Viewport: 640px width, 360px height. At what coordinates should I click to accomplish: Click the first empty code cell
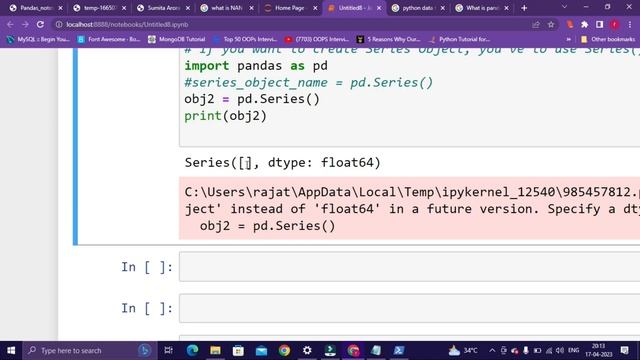coord(409,267)
